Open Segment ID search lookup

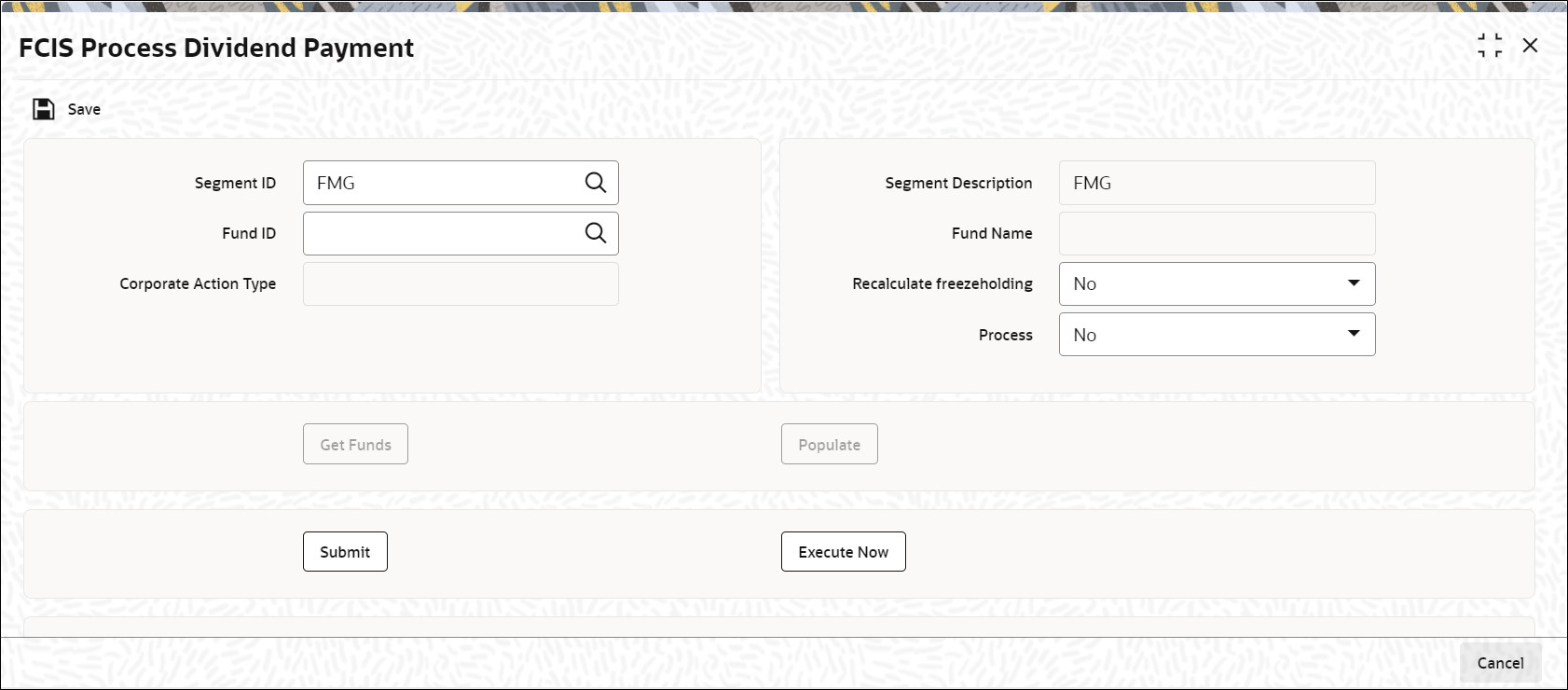[x=596, y=183]
